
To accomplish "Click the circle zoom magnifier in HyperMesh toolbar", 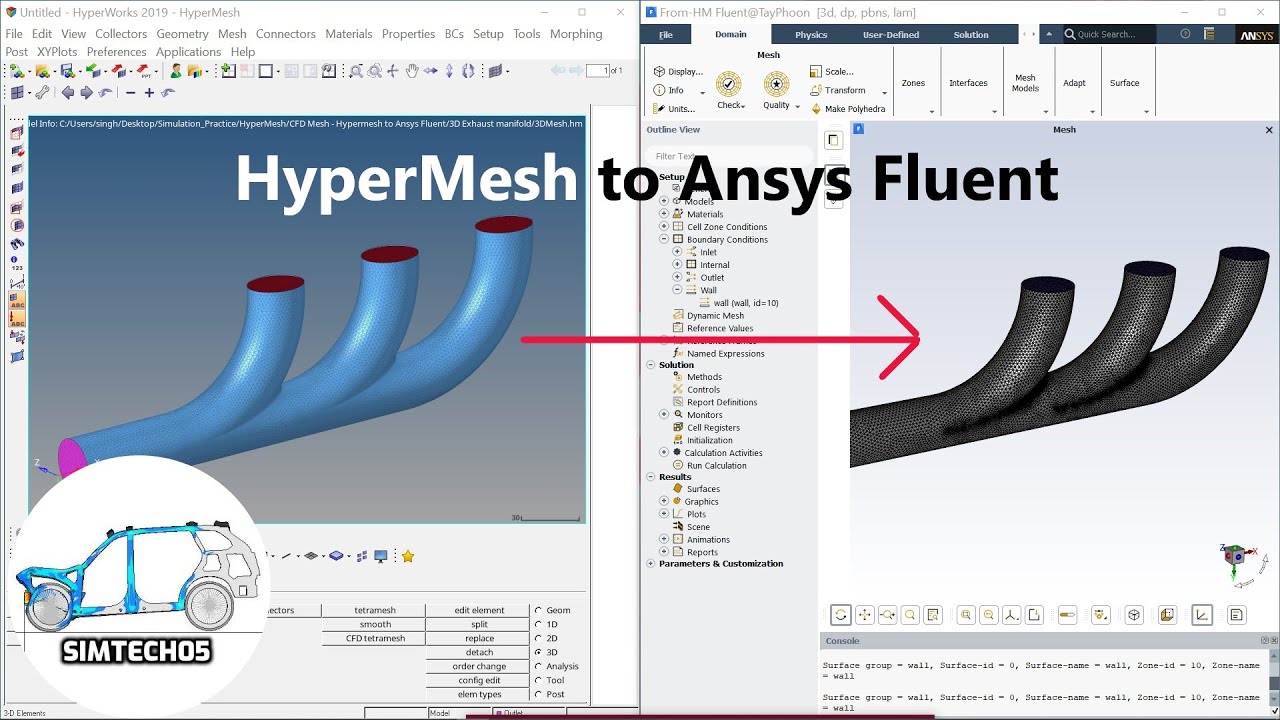I will click(x=374, y=71).
